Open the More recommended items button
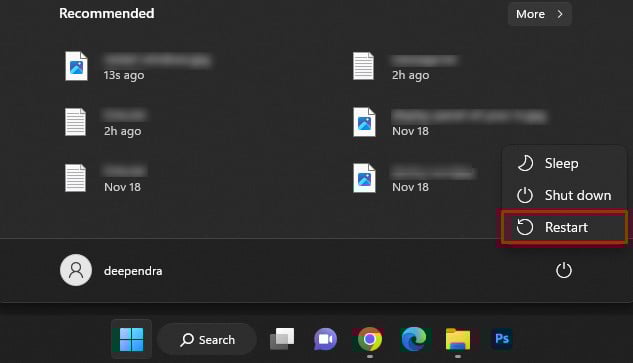633x363 pixels. click(x=539, y=14)
